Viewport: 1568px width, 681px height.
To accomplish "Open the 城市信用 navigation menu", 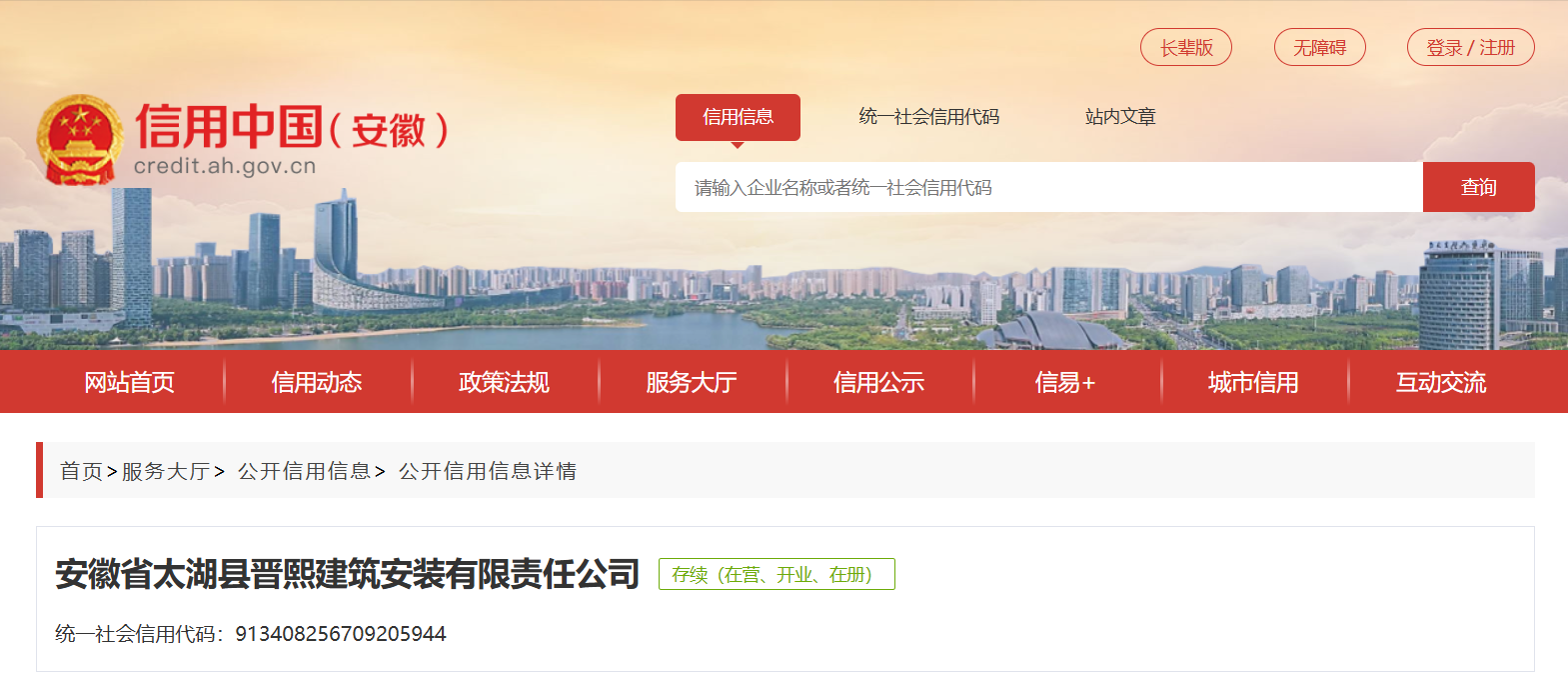I will (x=1253, y=382).
